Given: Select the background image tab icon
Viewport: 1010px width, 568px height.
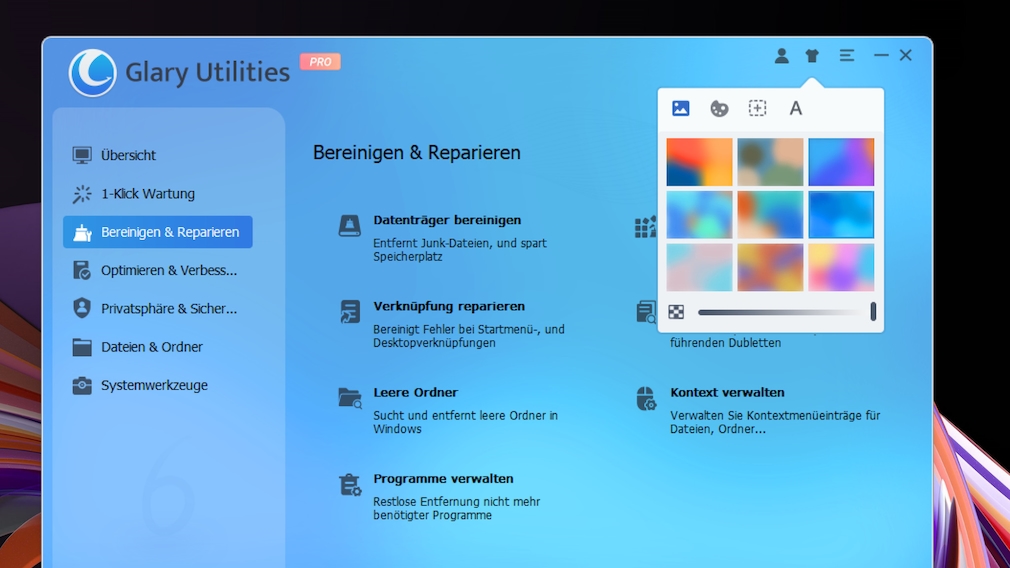Looking at the screenshot, I should click(681, 108).
